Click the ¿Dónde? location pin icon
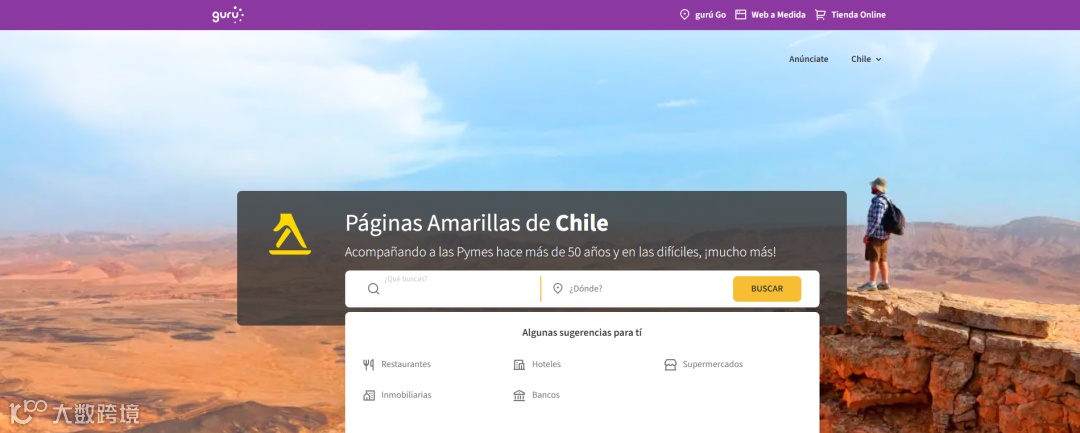 tap(558, 288)
